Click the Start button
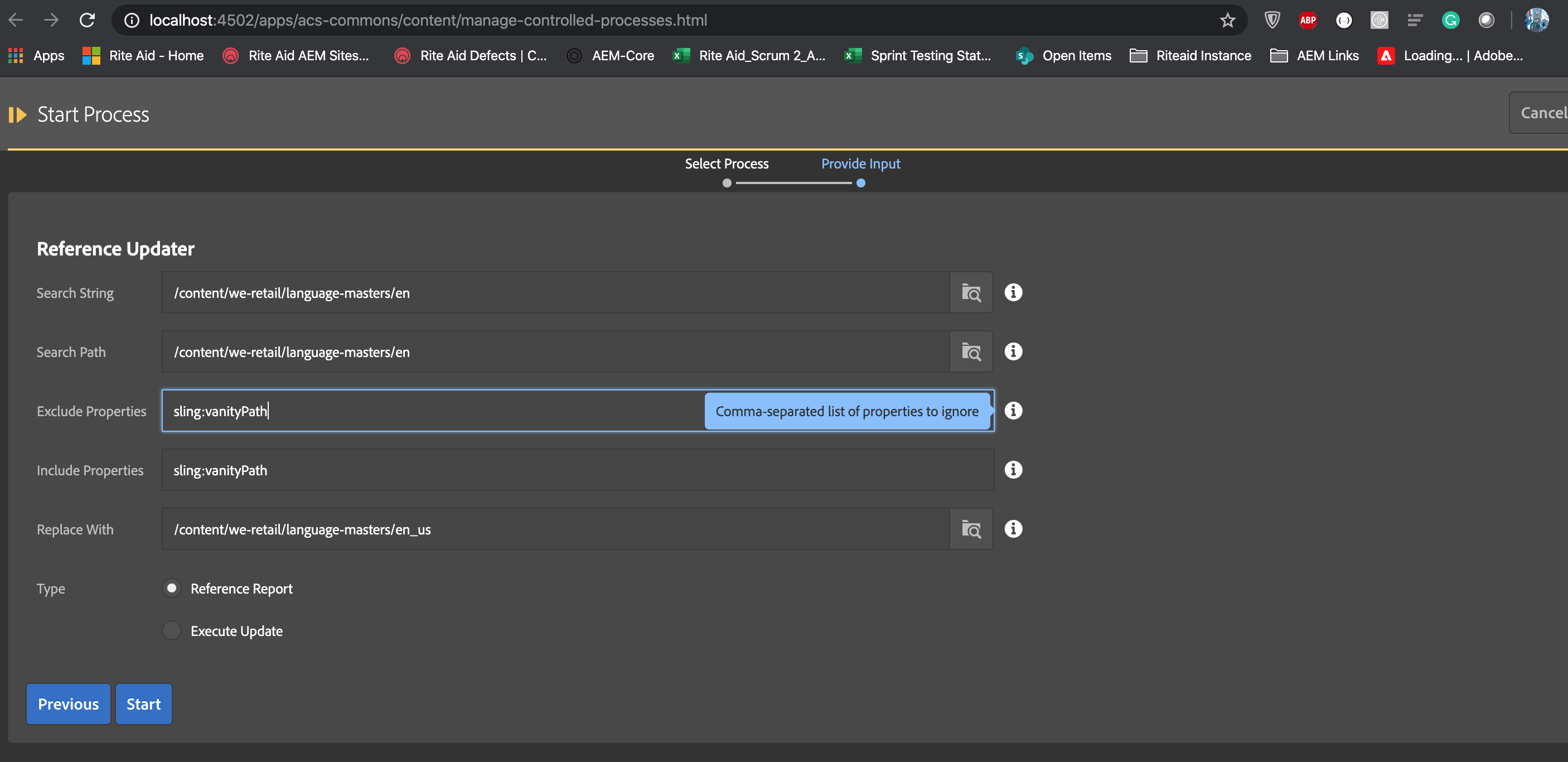This screenshot has height=762, width=1568. point(144,704)
